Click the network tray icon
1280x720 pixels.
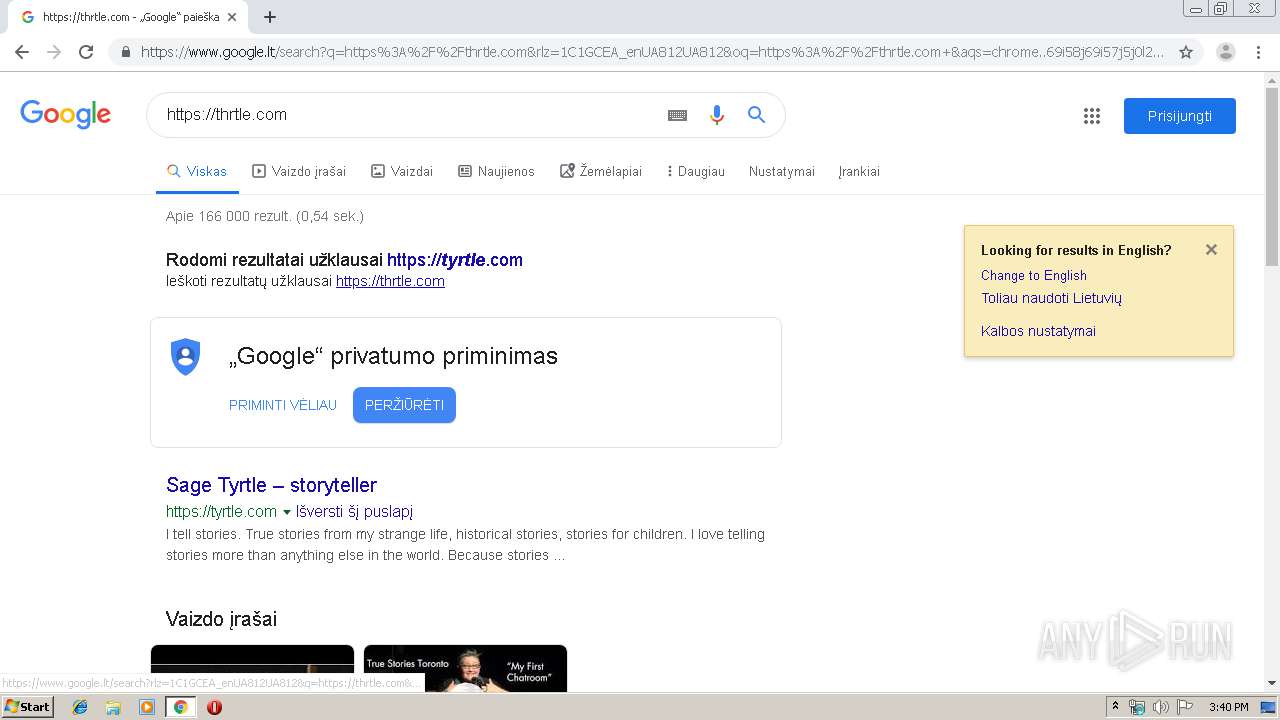pos(1137,707)
